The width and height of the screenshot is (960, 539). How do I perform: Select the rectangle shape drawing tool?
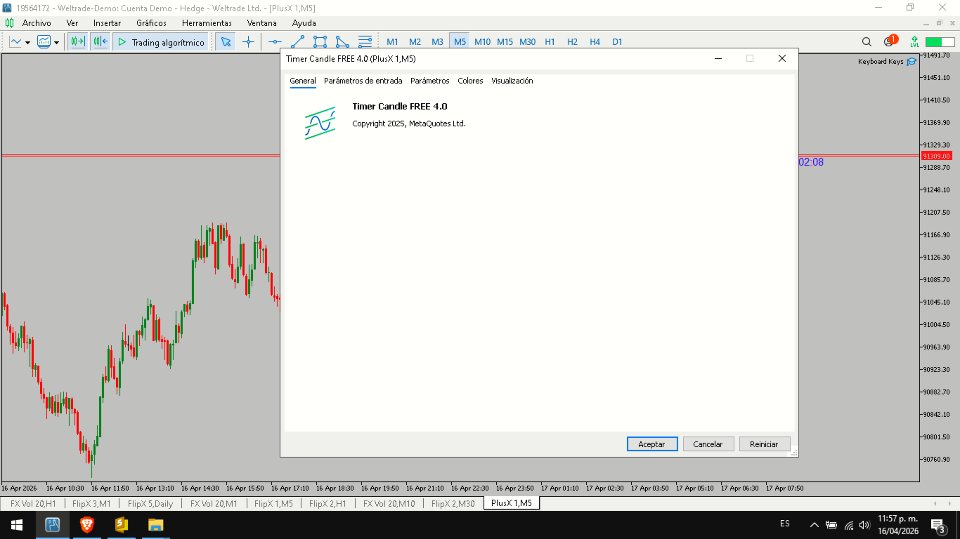point(320,42)
